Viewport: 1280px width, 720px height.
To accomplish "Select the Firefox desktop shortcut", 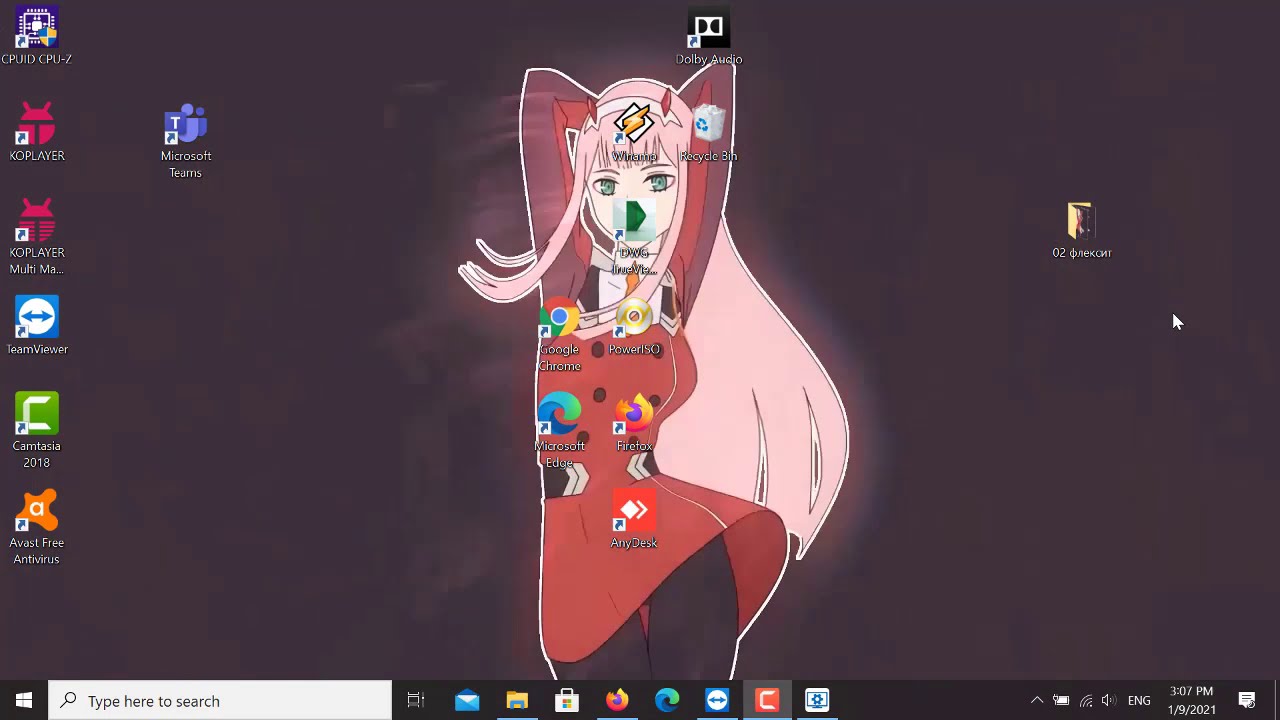I will coord(634,423).
